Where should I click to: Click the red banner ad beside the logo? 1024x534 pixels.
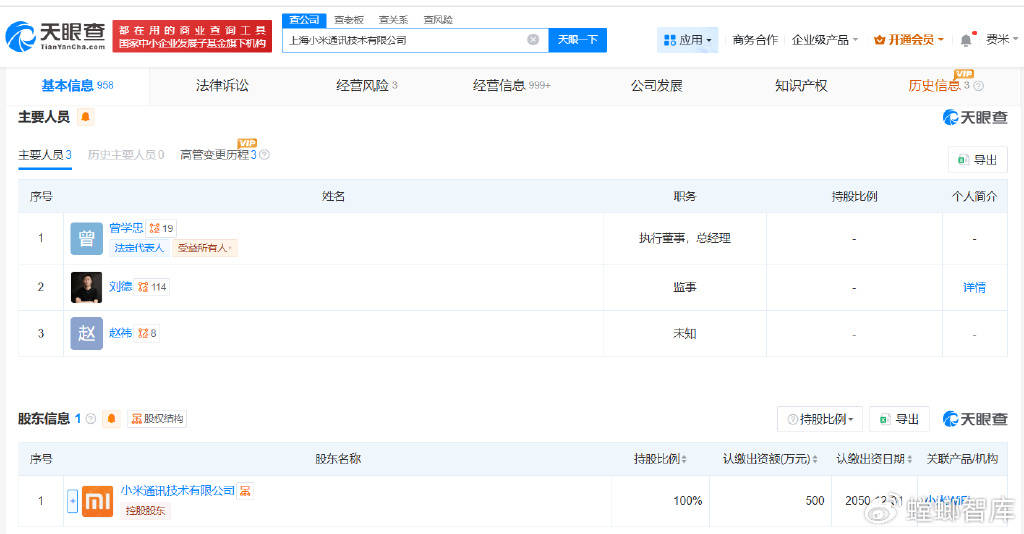click(192, 36)
